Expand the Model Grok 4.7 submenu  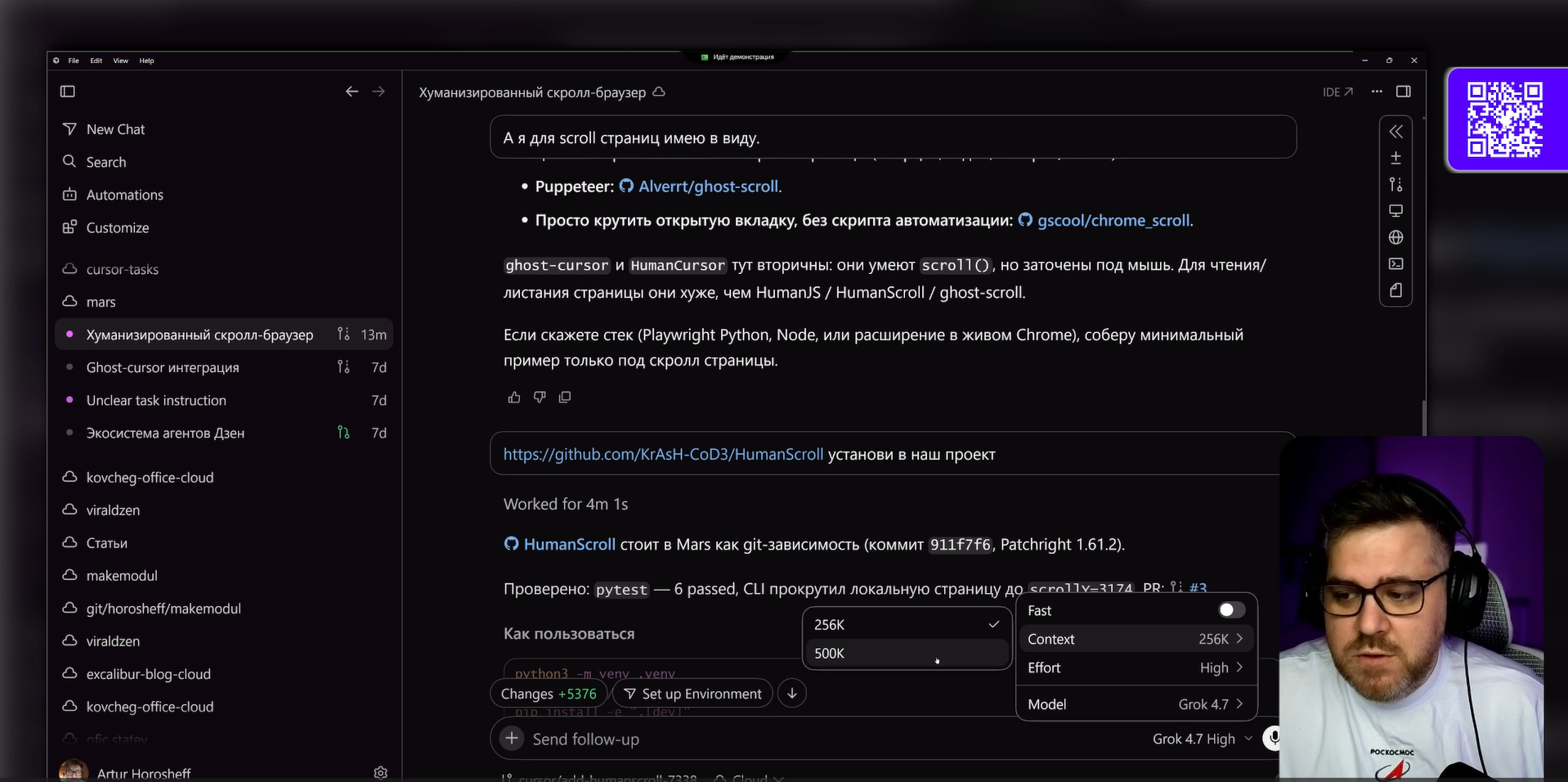coord(1136,704)
